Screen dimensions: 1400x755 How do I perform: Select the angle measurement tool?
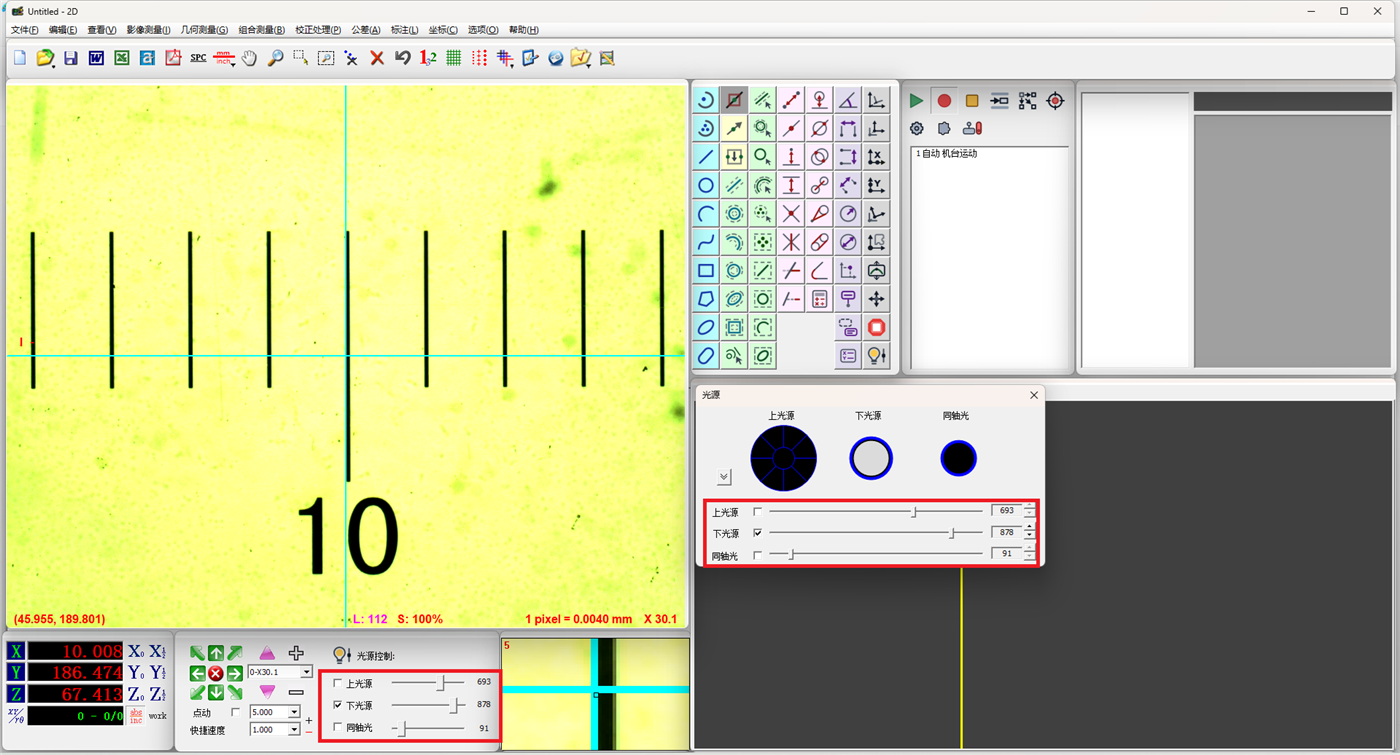click(x=848, y=100)
